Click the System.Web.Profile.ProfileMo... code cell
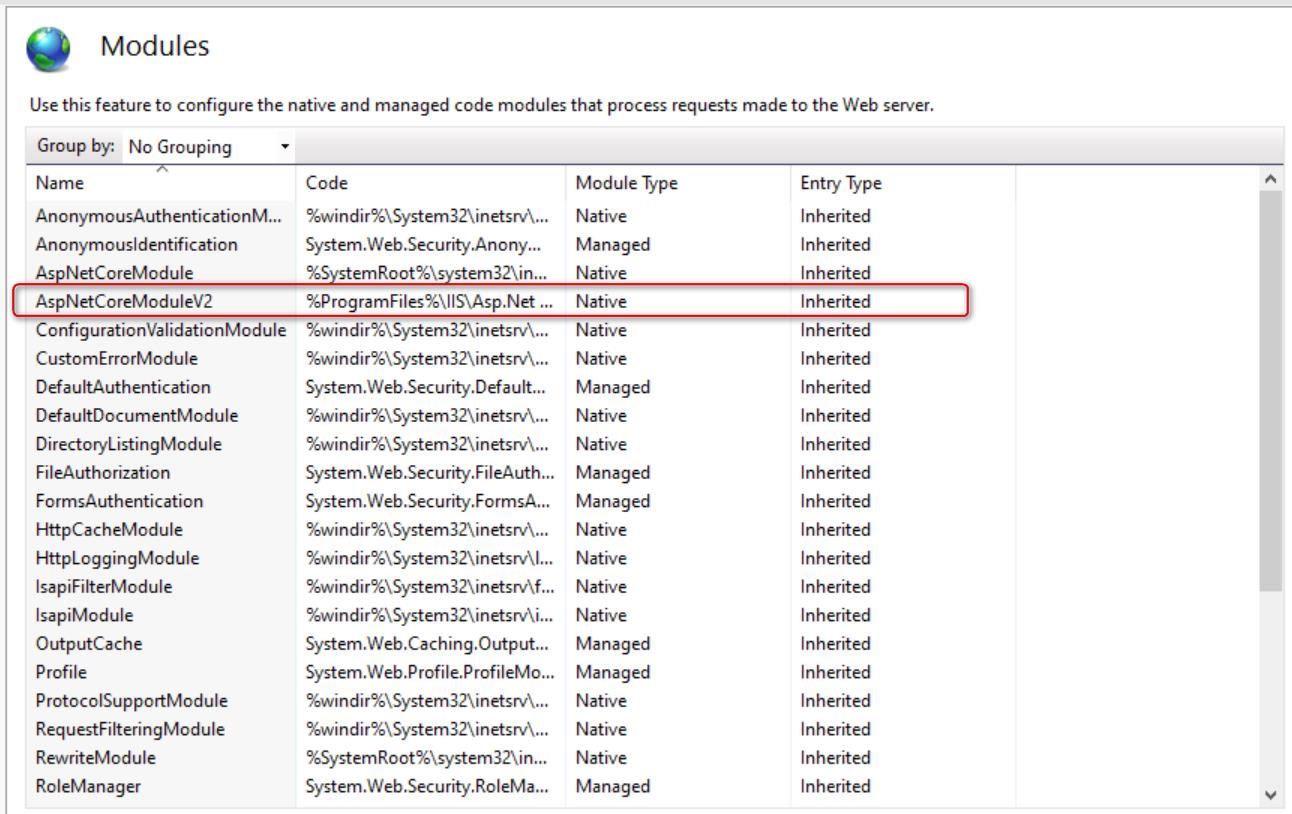 pyautogui.click(x=429, y=672)
